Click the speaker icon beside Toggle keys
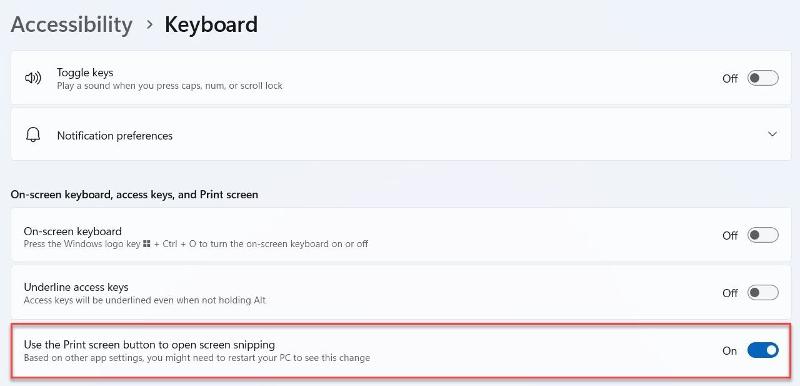800x386 pixels. click(x=33, y=78)
